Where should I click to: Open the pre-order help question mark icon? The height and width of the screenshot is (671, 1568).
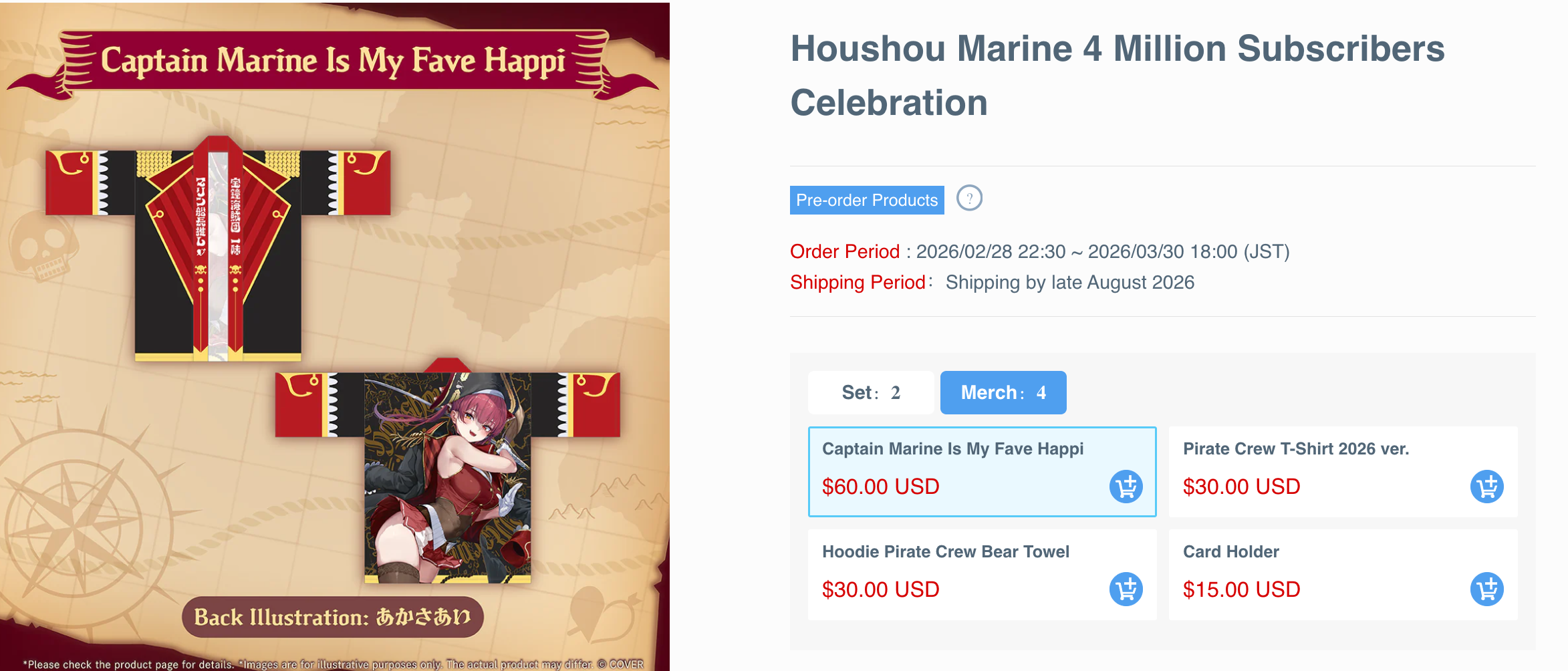(x=969, y=198)
